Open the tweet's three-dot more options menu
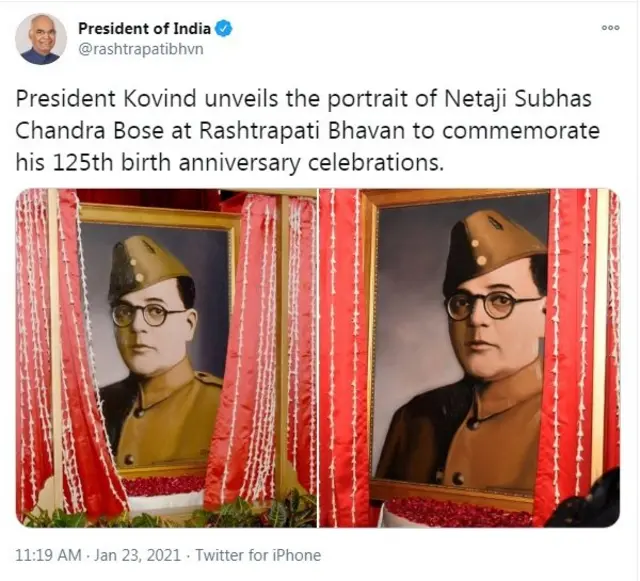The image size is (640, 581). coord(610,29)
